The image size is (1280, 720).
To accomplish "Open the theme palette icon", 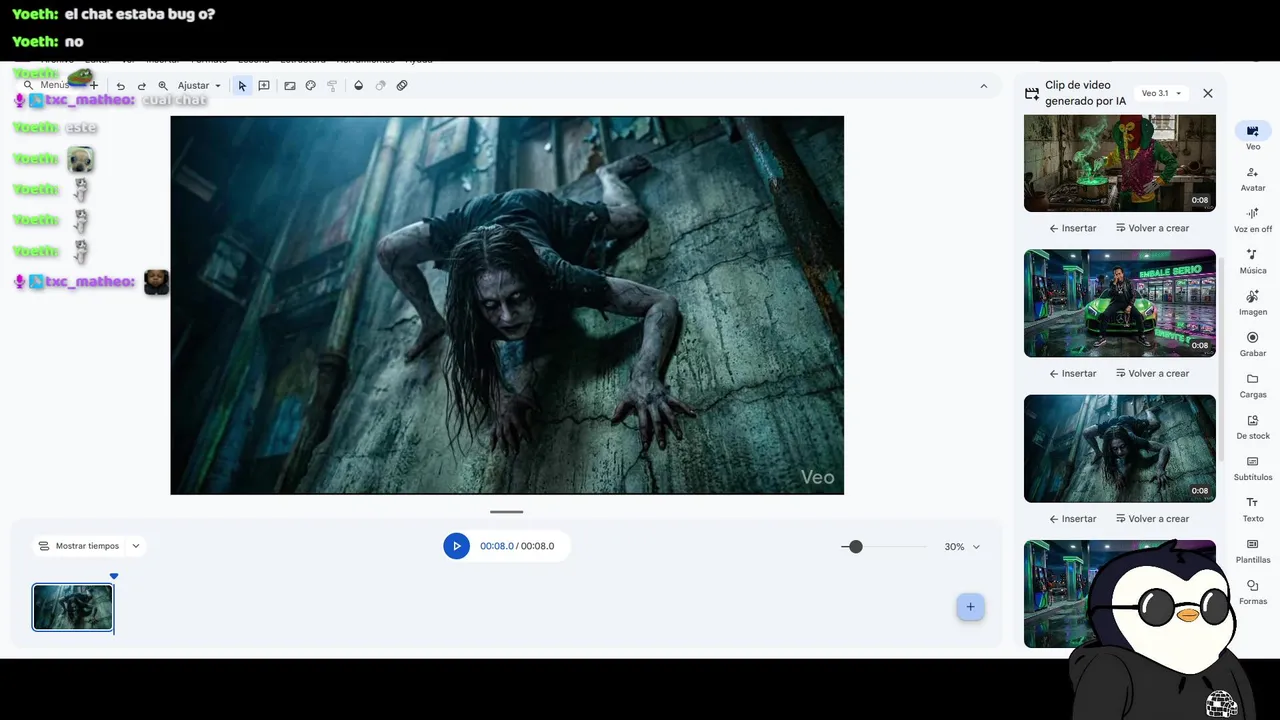I will [311, 86].
